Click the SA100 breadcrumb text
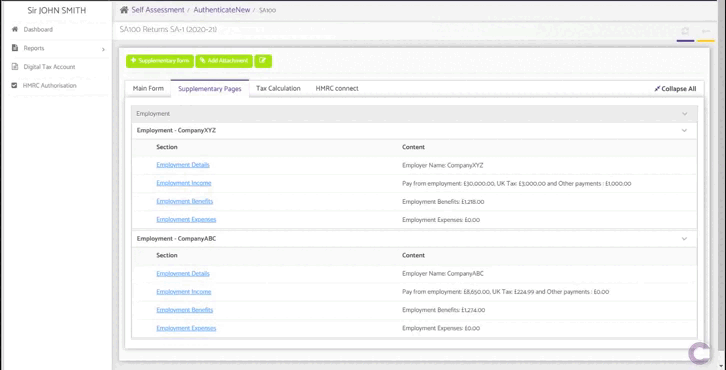 click(267, 10)
